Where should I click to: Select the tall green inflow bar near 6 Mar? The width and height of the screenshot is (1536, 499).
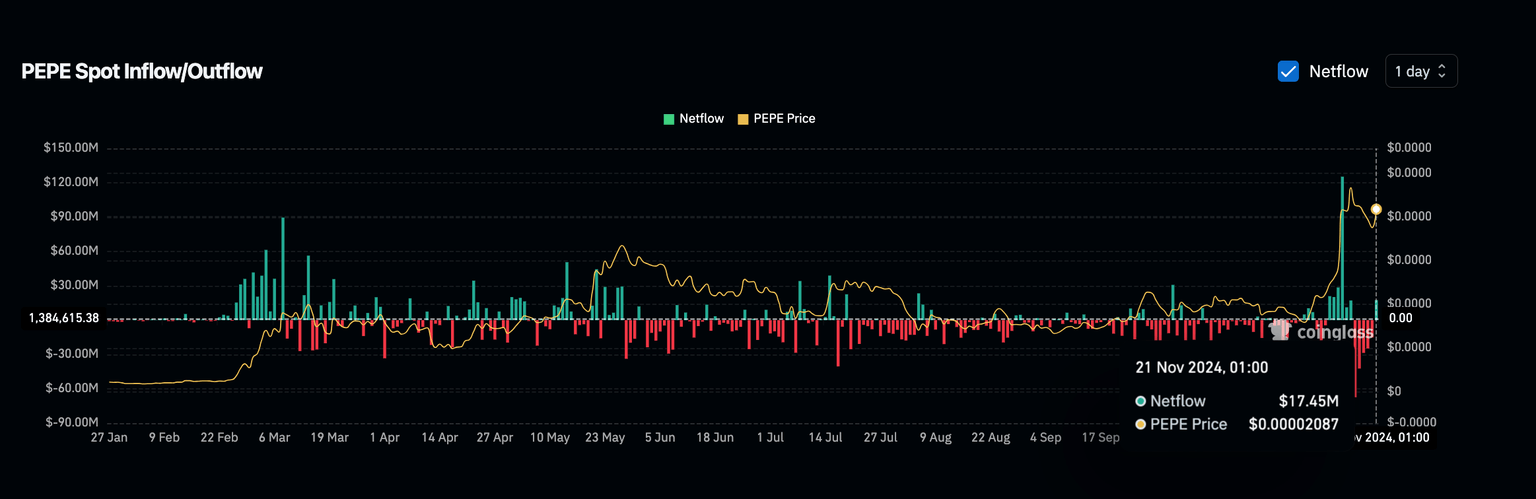point(283,268)
